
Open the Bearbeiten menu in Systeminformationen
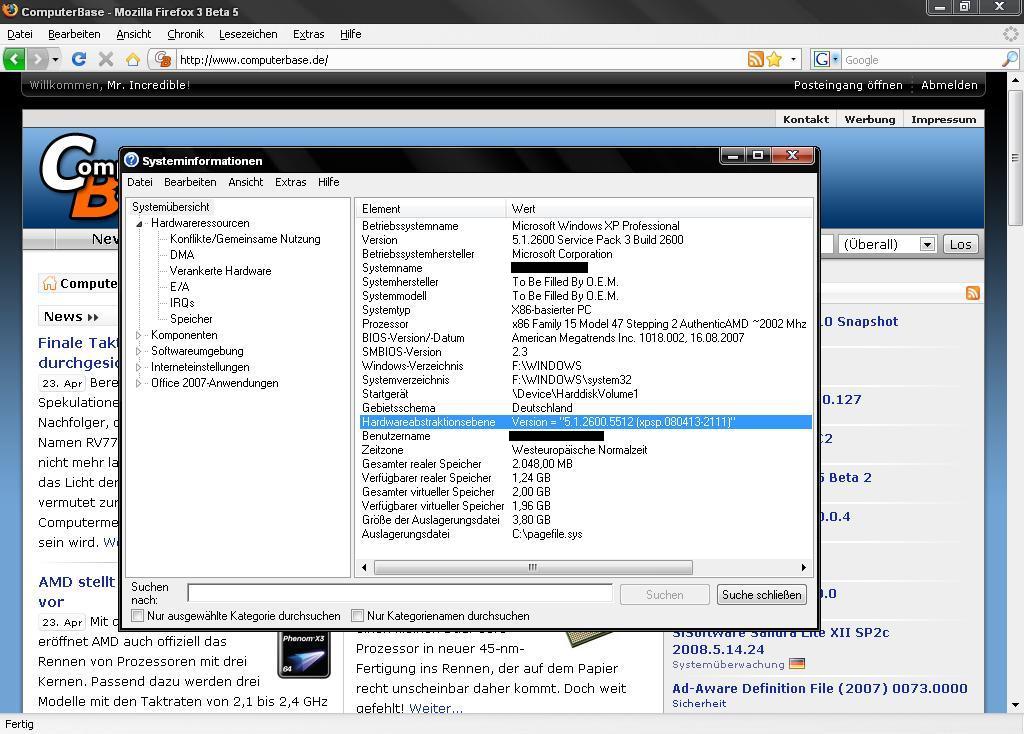[190, 182]
